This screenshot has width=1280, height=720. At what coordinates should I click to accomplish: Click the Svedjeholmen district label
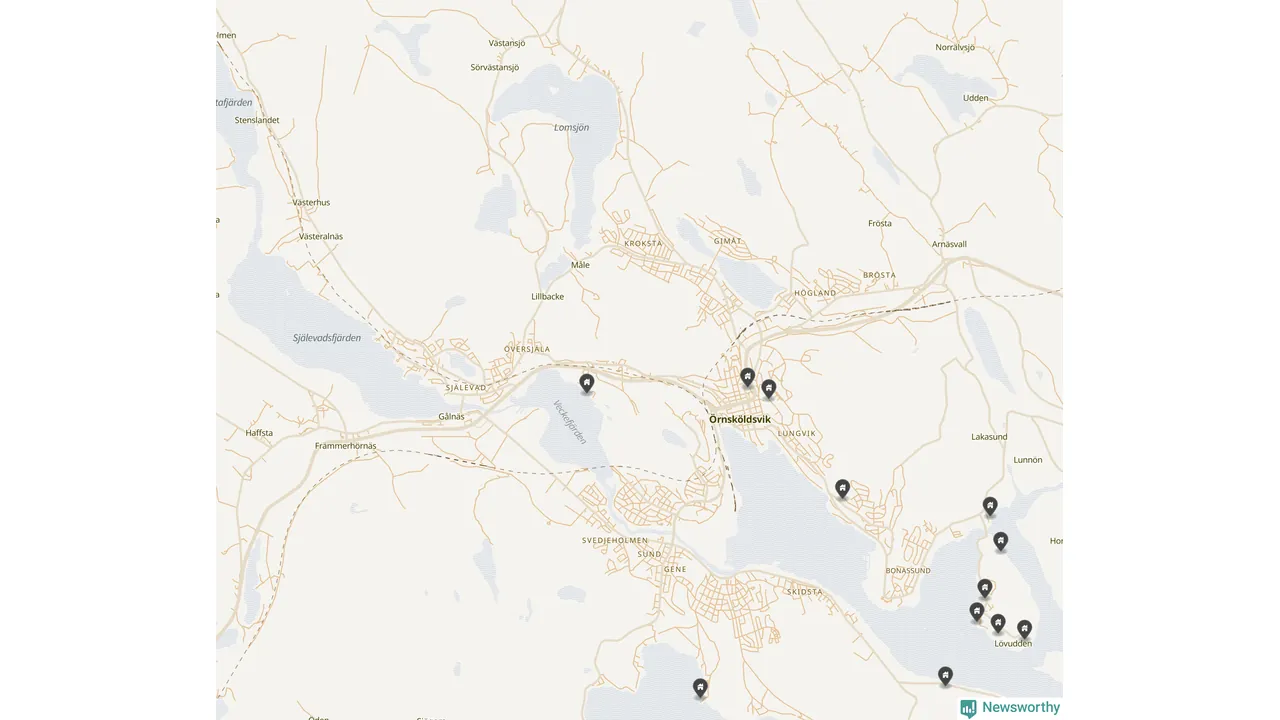[x=615, y=540]
